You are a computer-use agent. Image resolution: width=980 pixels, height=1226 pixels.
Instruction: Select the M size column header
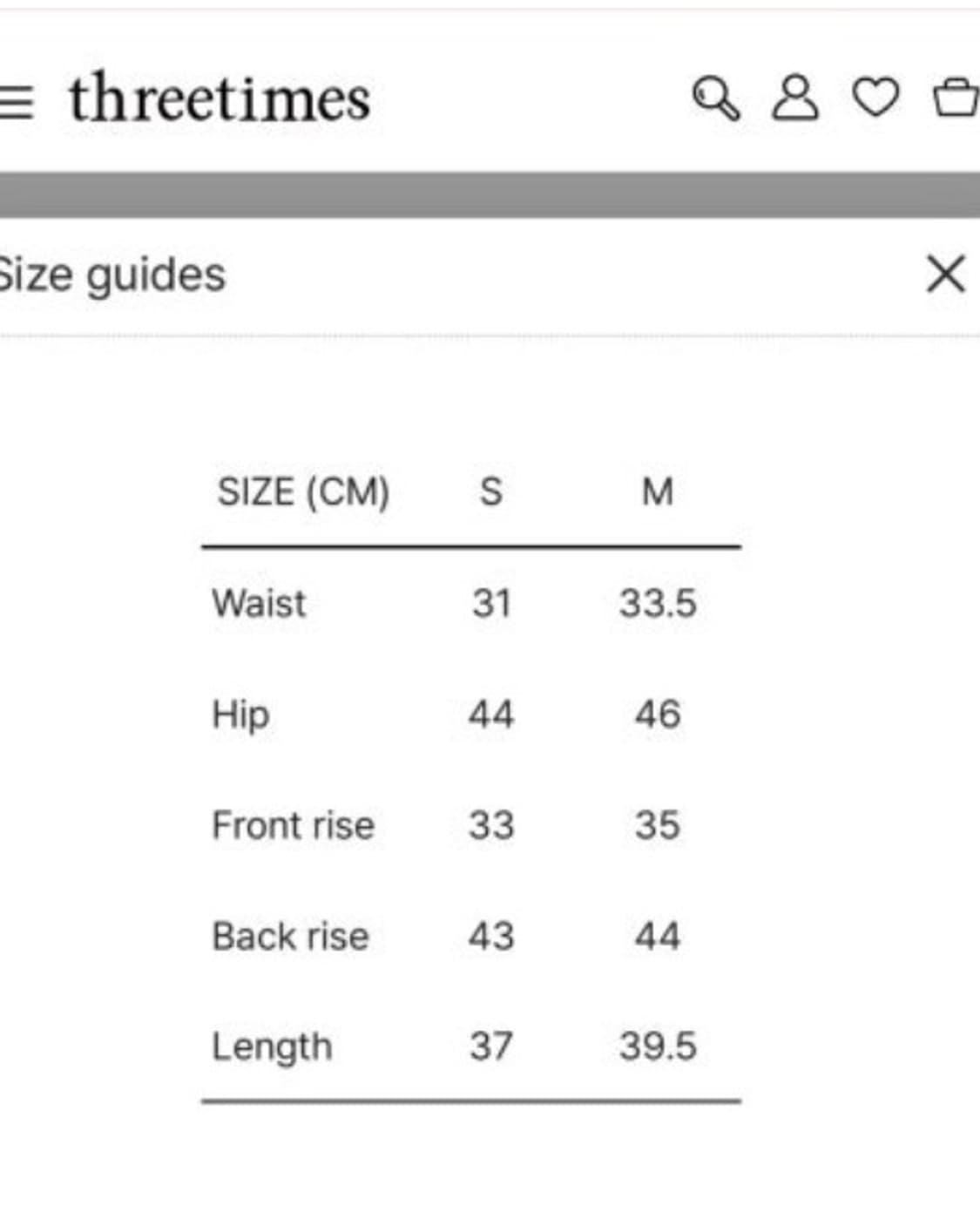[658, 492]
